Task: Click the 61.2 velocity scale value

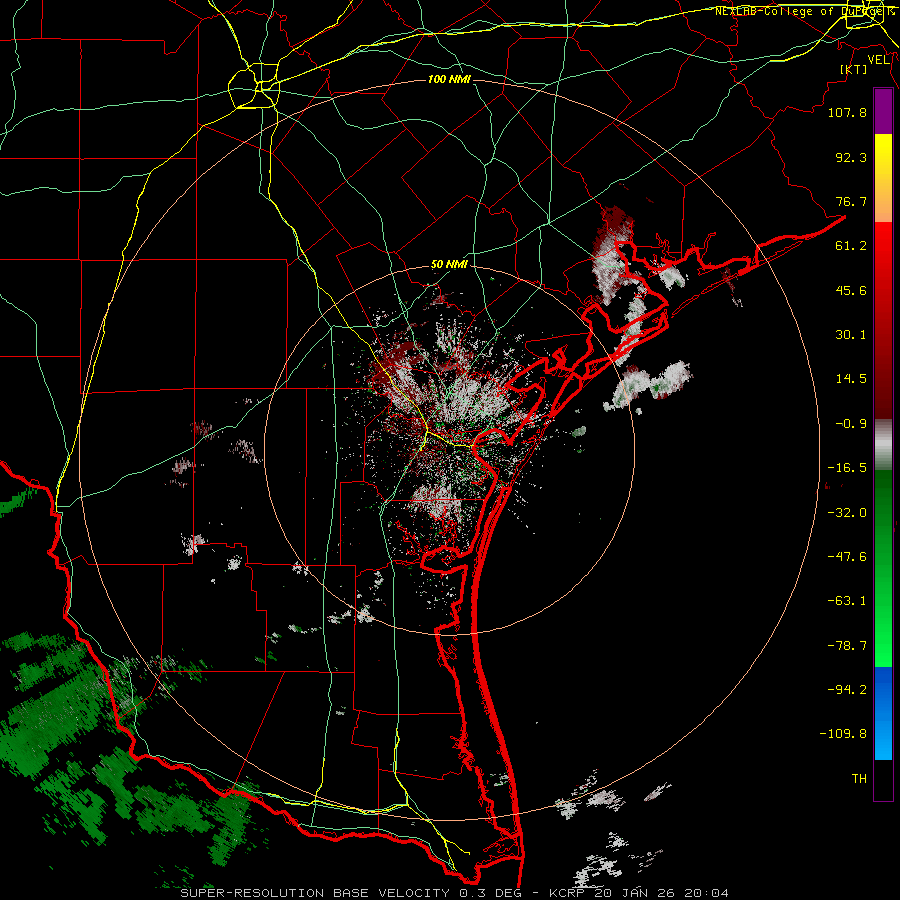Action: (851, 246)
